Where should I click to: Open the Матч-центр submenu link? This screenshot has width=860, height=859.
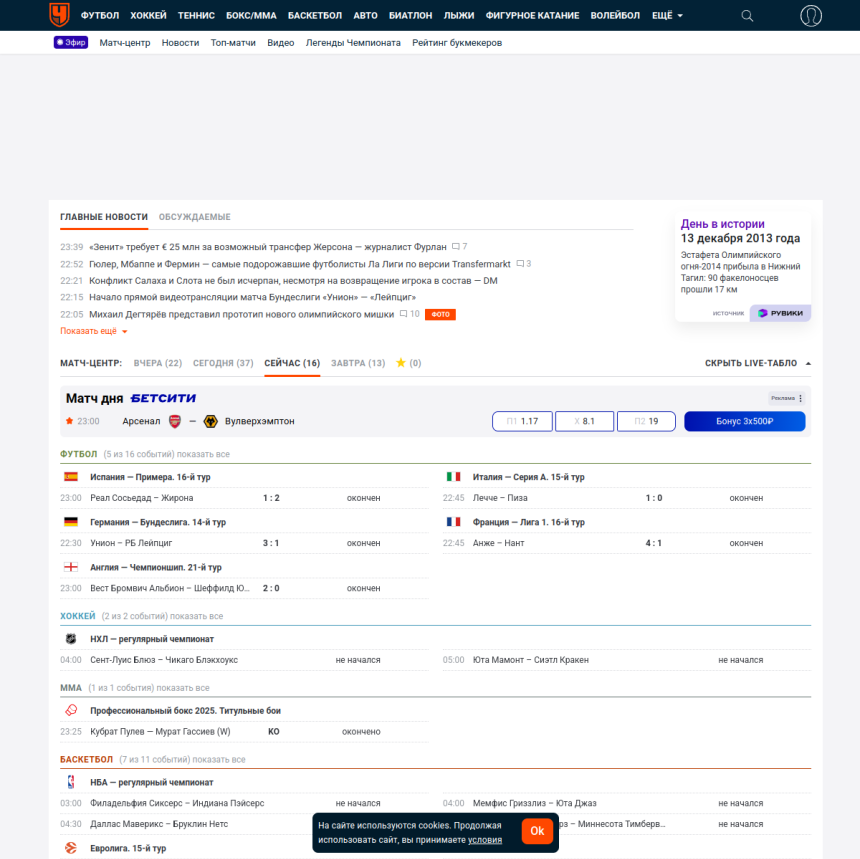125,43
